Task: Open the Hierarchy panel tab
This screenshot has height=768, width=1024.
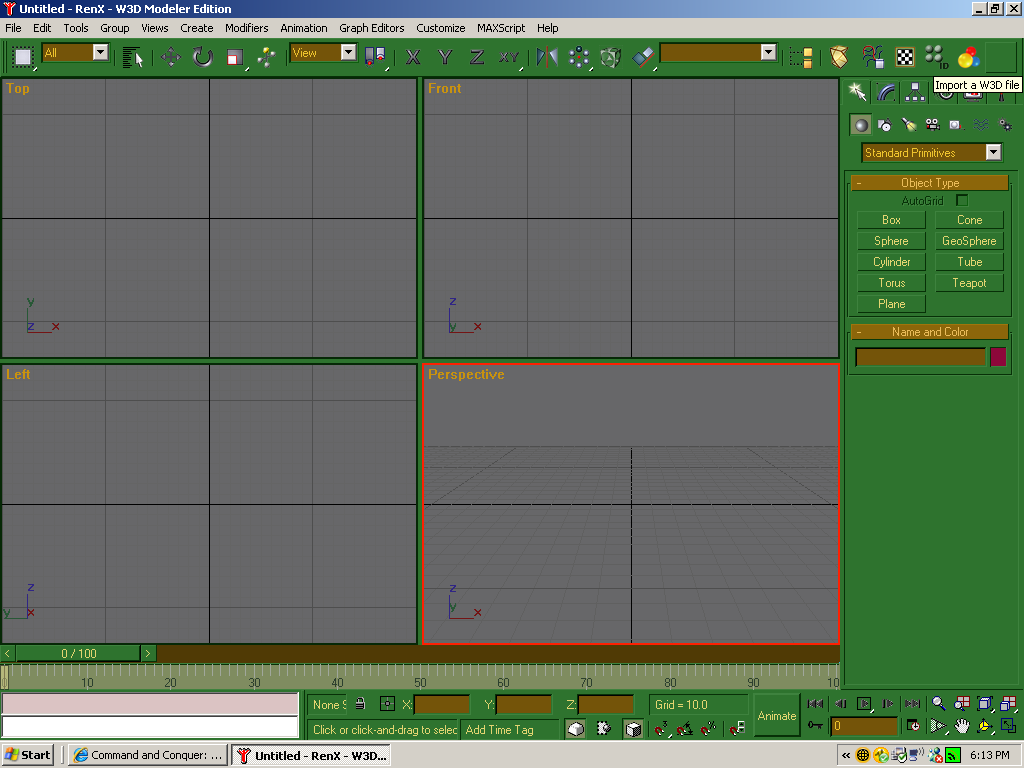Action: click(x=915, y=93)
